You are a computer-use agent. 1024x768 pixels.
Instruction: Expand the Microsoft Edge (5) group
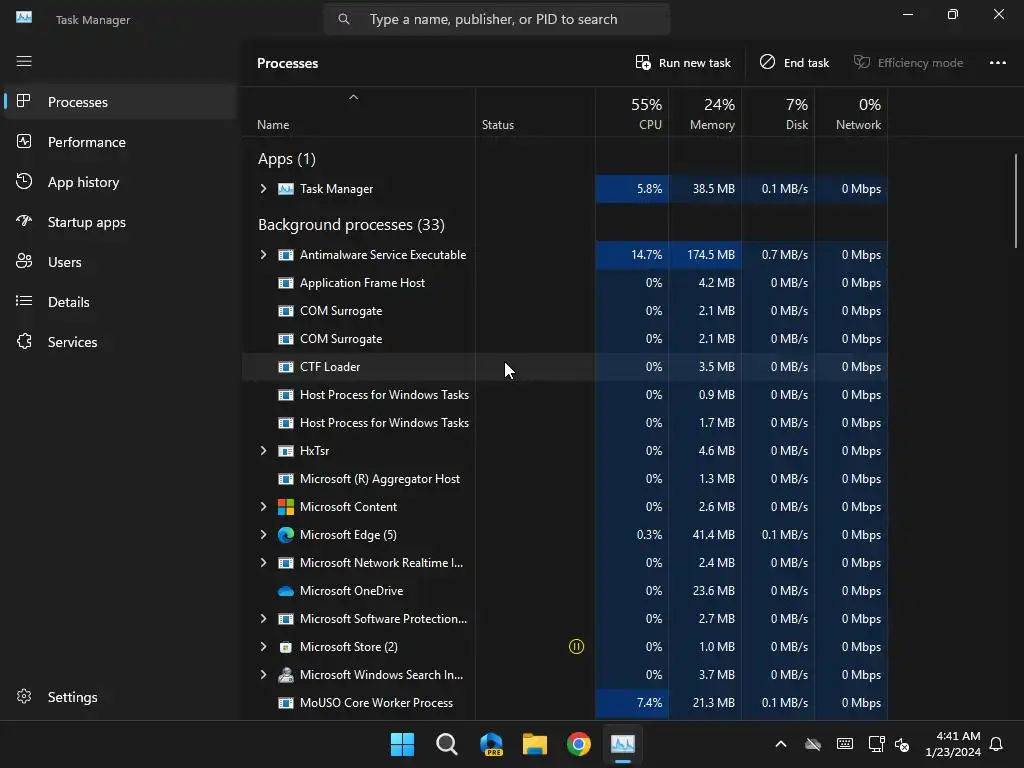tap(263, 535)
